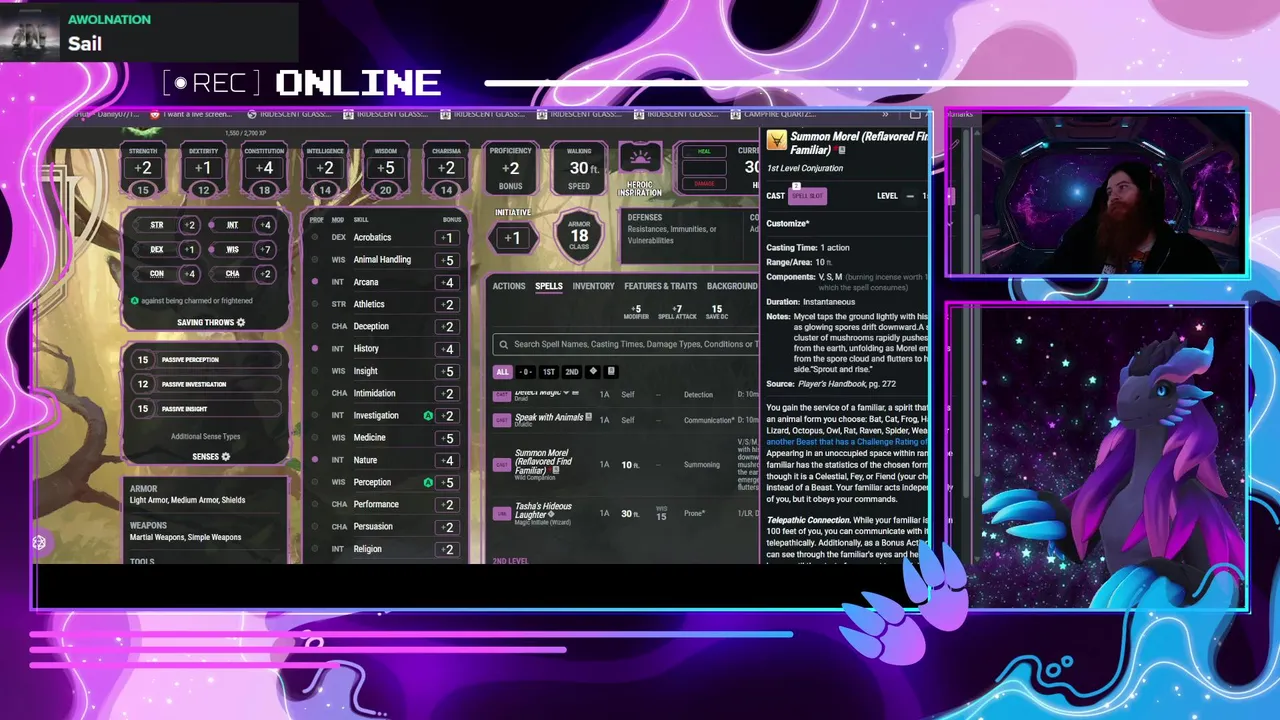Roll Initiative +1
Viewport: 1280px width, 720px height.
512,238
